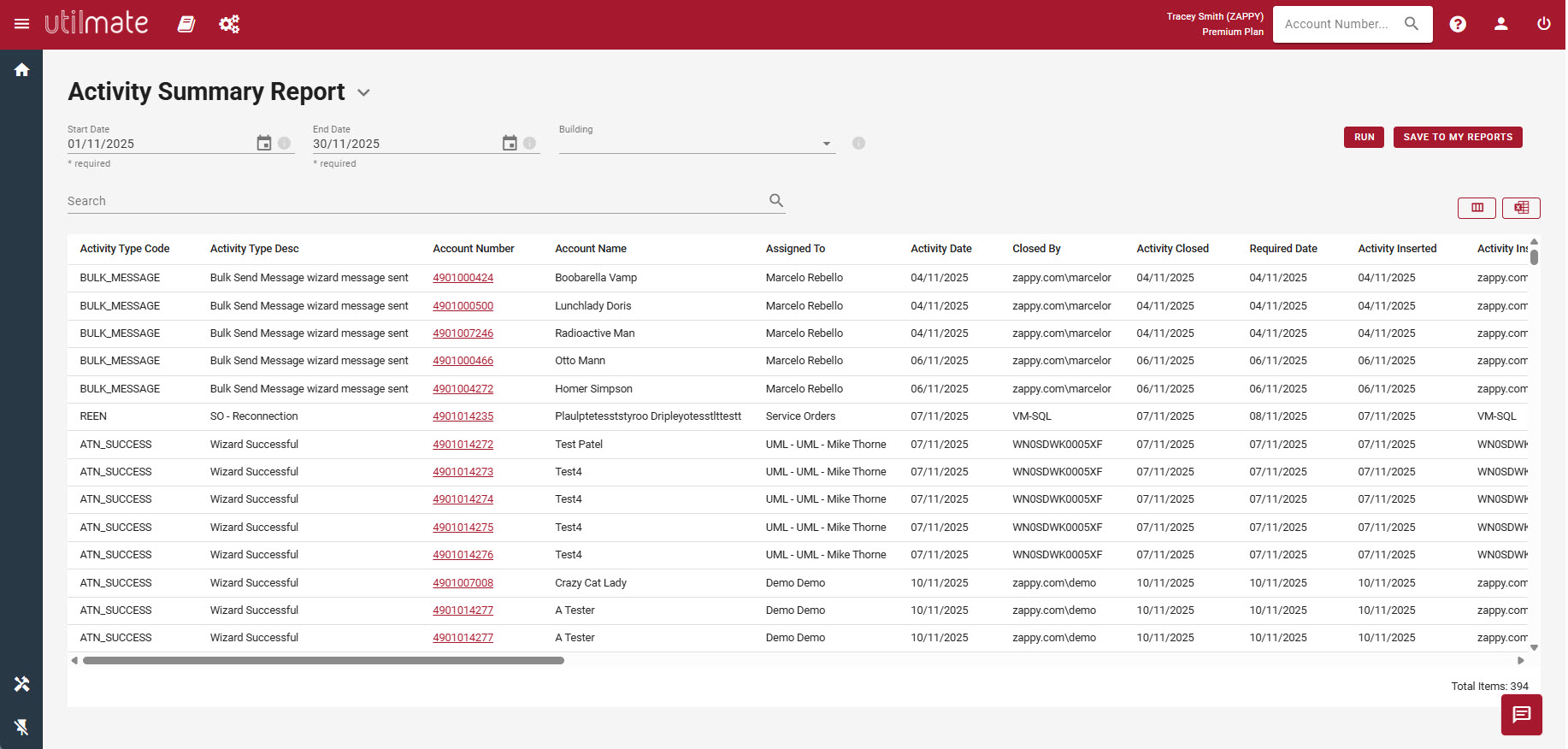Click the Start Date input field
The image size is (1568, 749).
[161, 144]
